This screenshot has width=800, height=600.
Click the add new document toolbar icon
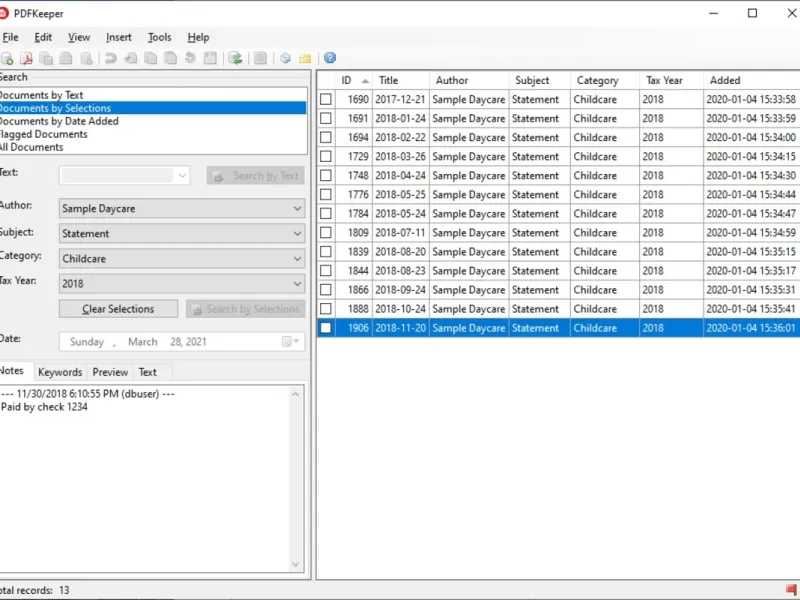7,58
